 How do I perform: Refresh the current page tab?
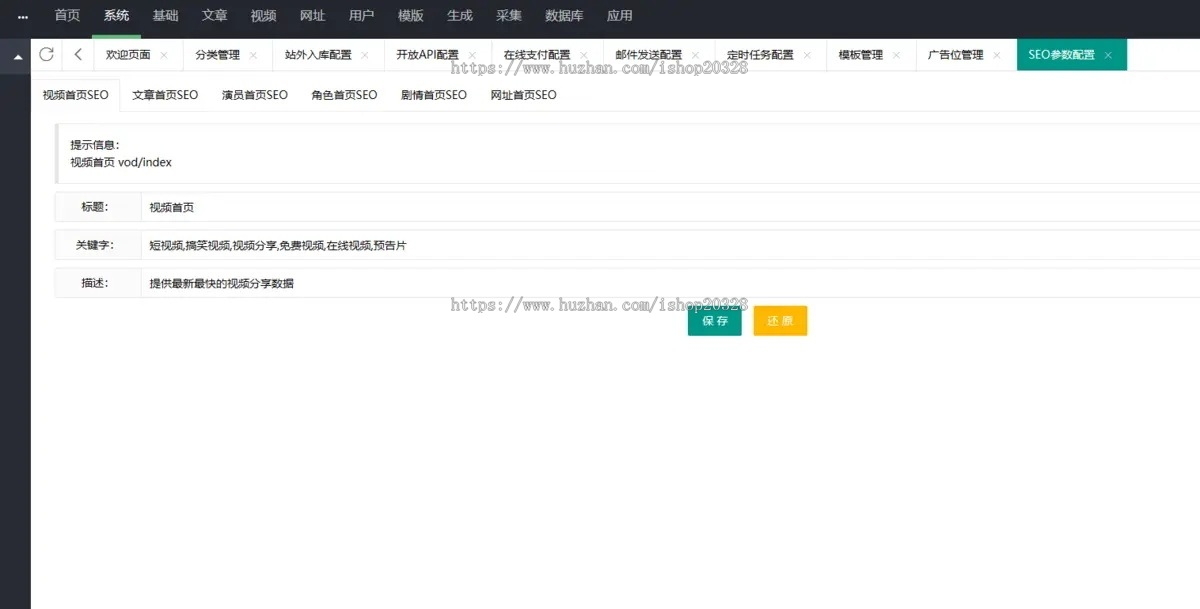[46, 55]
